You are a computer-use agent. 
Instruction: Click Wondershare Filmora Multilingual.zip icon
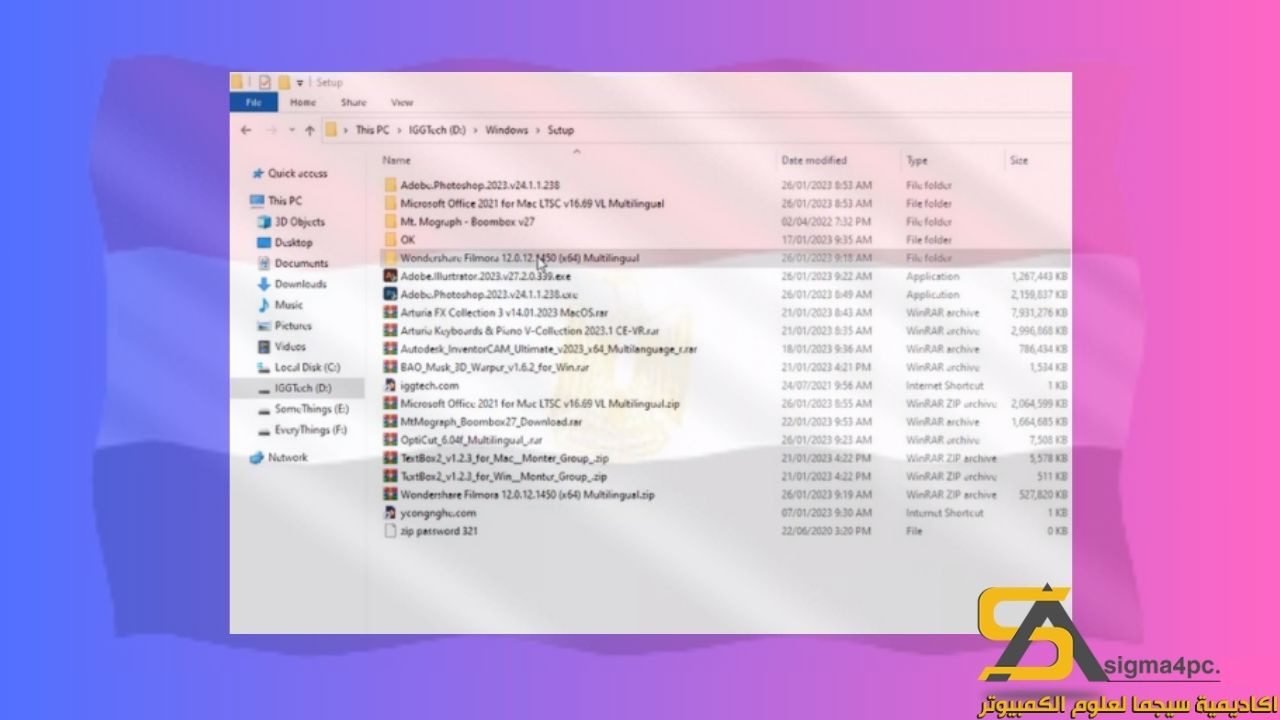tap(390, 494)
